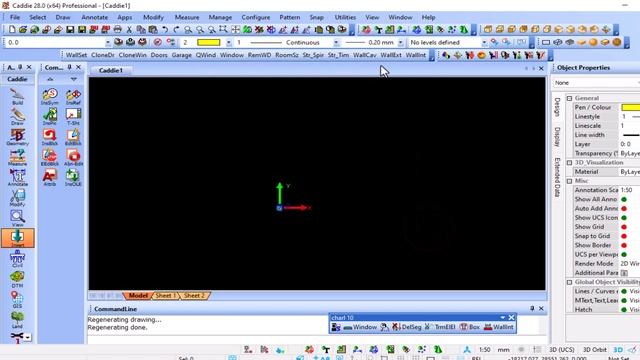The image size is (640, 360).
Task: Open the View tools in Caddie panel
Action: [17, 218]
